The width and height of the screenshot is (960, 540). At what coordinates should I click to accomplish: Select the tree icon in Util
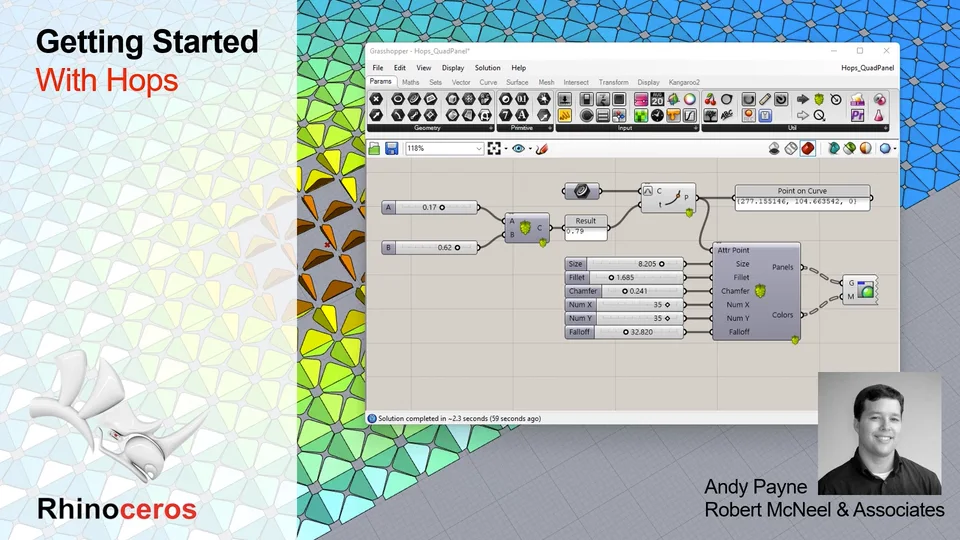[710, 115]
